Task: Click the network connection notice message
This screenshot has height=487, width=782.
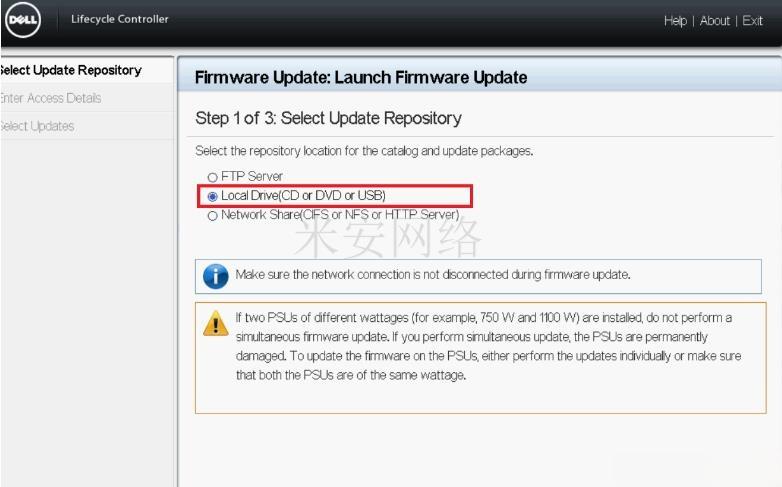Action: [433, 274]
